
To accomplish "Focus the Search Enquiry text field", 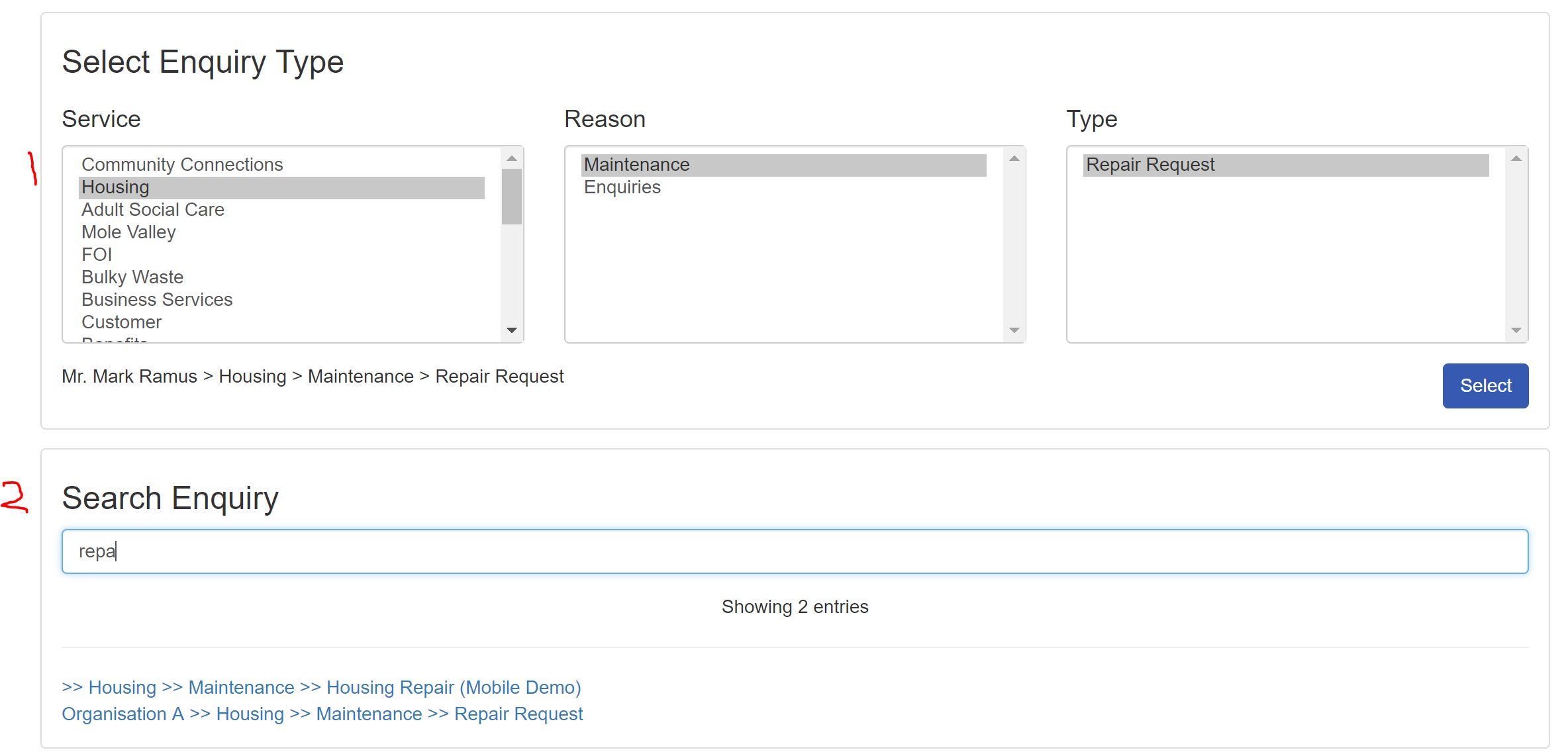I will coord(795,551).
